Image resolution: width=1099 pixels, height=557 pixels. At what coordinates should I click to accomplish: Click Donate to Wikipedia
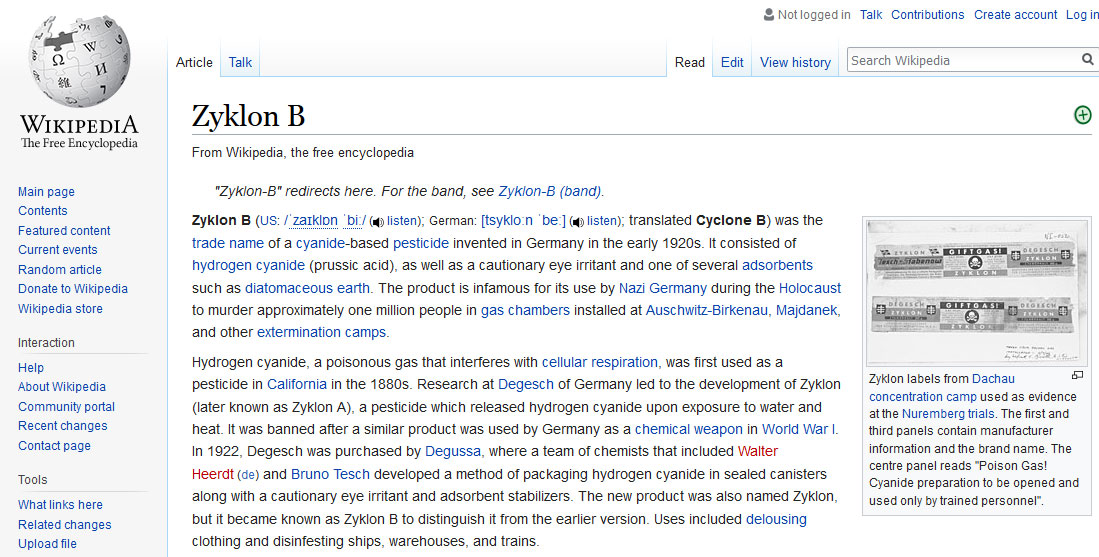[73, 289]
